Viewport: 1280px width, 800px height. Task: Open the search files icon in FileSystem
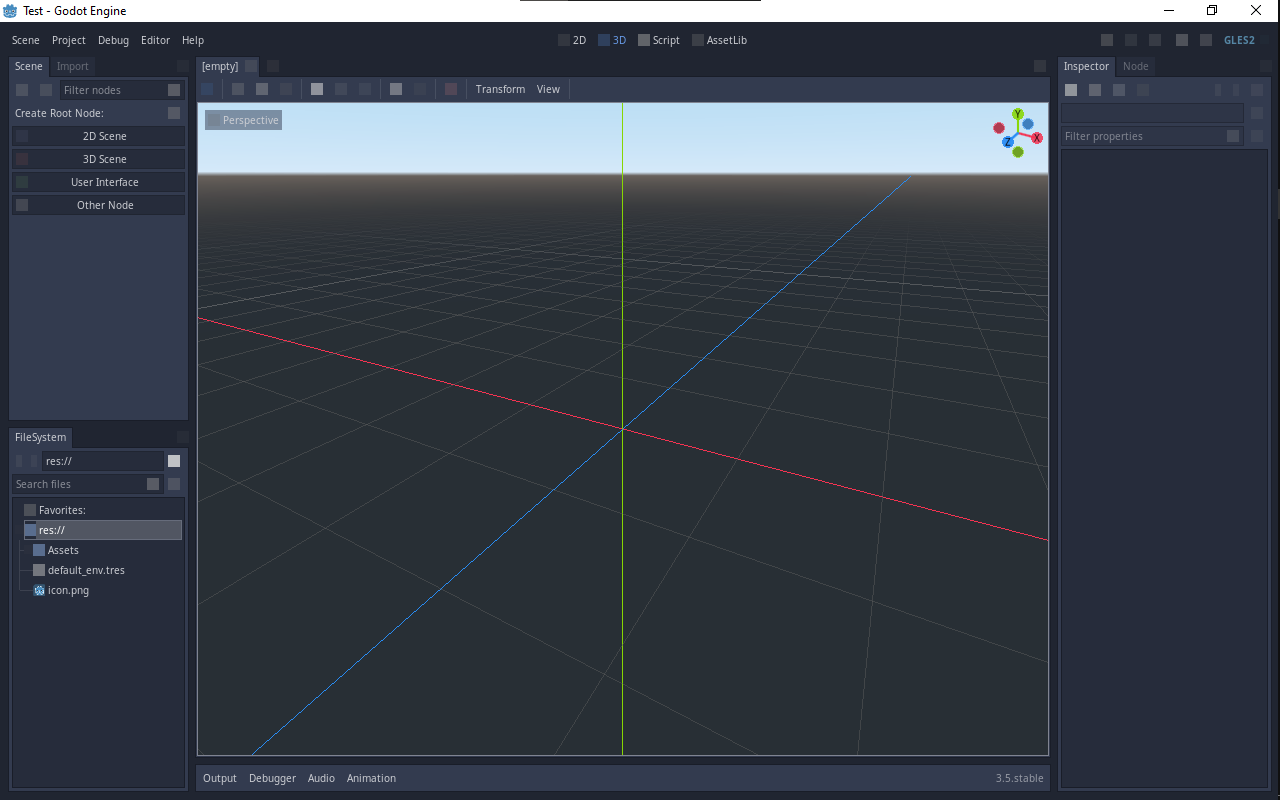(x=152, y=483)
